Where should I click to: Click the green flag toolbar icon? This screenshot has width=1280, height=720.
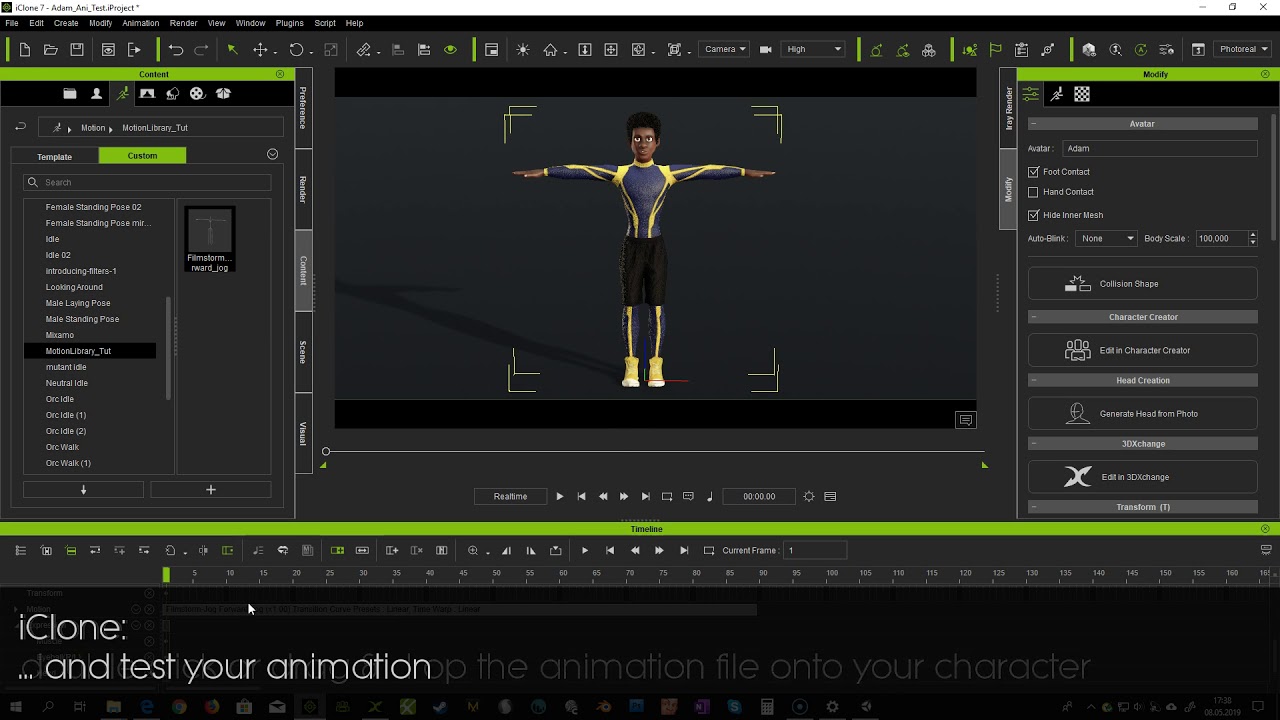point(995,49)
